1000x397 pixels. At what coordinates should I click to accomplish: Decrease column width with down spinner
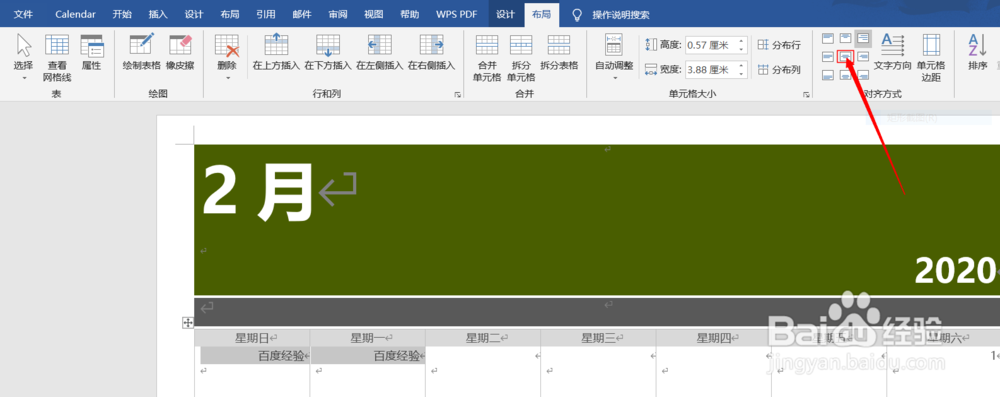[742, 74]
